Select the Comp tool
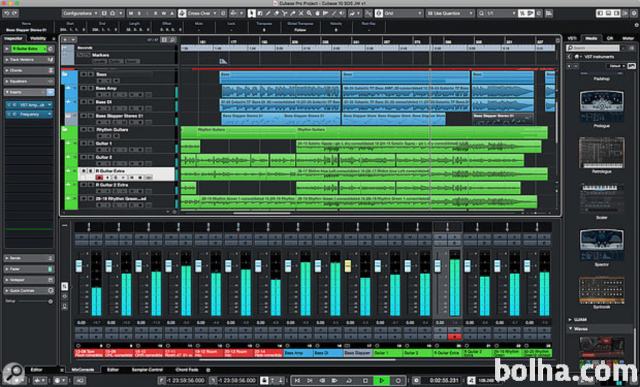This screenshot has height=387, width=640. [x=317, y=13]
